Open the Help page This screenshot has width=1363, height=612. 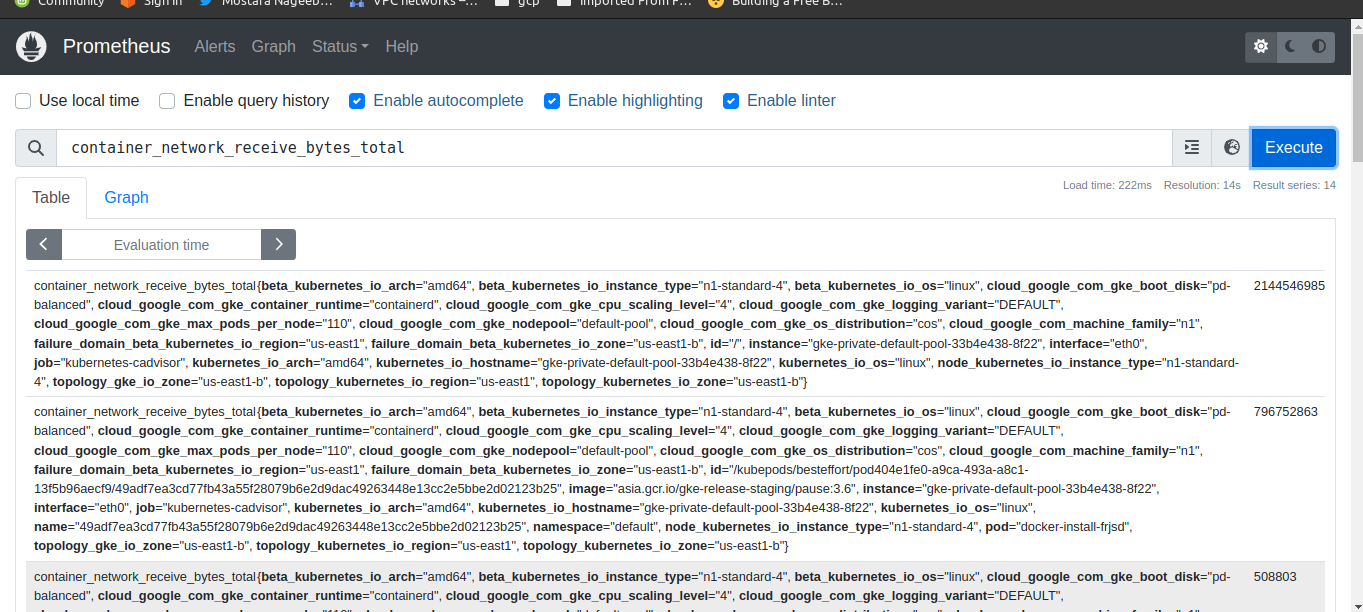point(402,46)
